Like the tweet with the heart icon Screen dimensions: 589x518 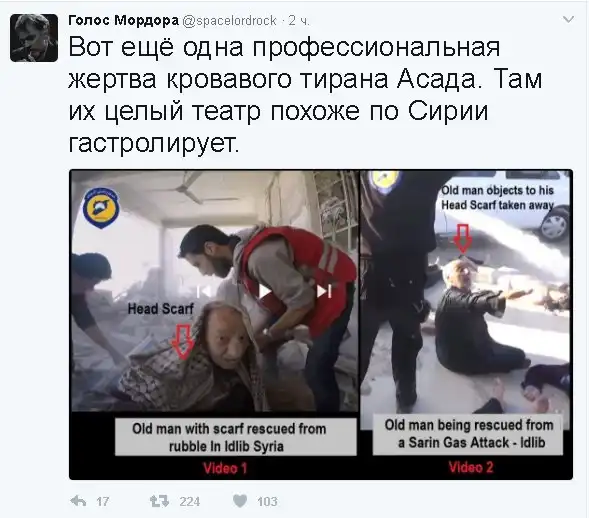[240, 501]
